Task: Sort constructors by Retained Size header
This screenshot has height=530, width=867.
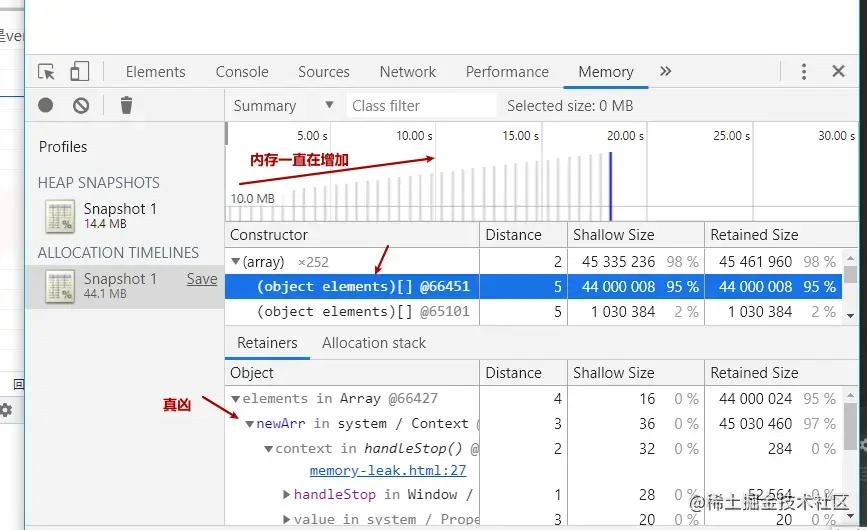Action: point(781,235)
